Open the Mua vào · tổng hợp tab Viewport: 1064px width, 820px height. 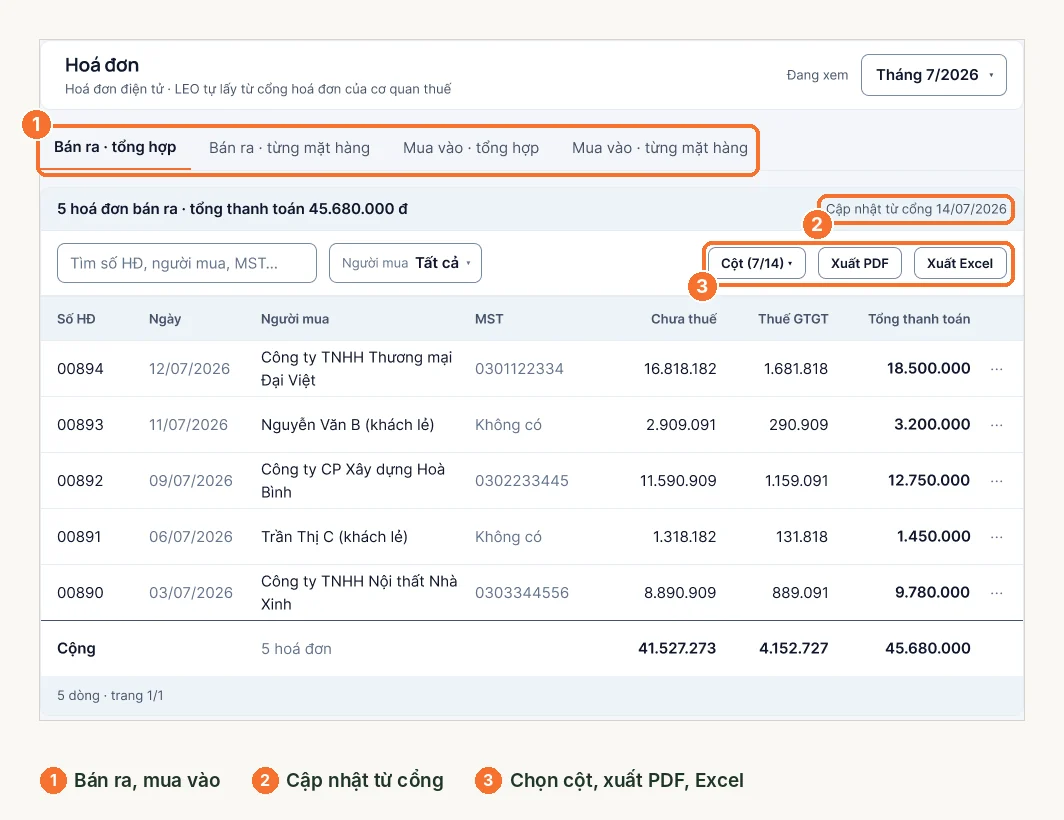click(471, 148)
